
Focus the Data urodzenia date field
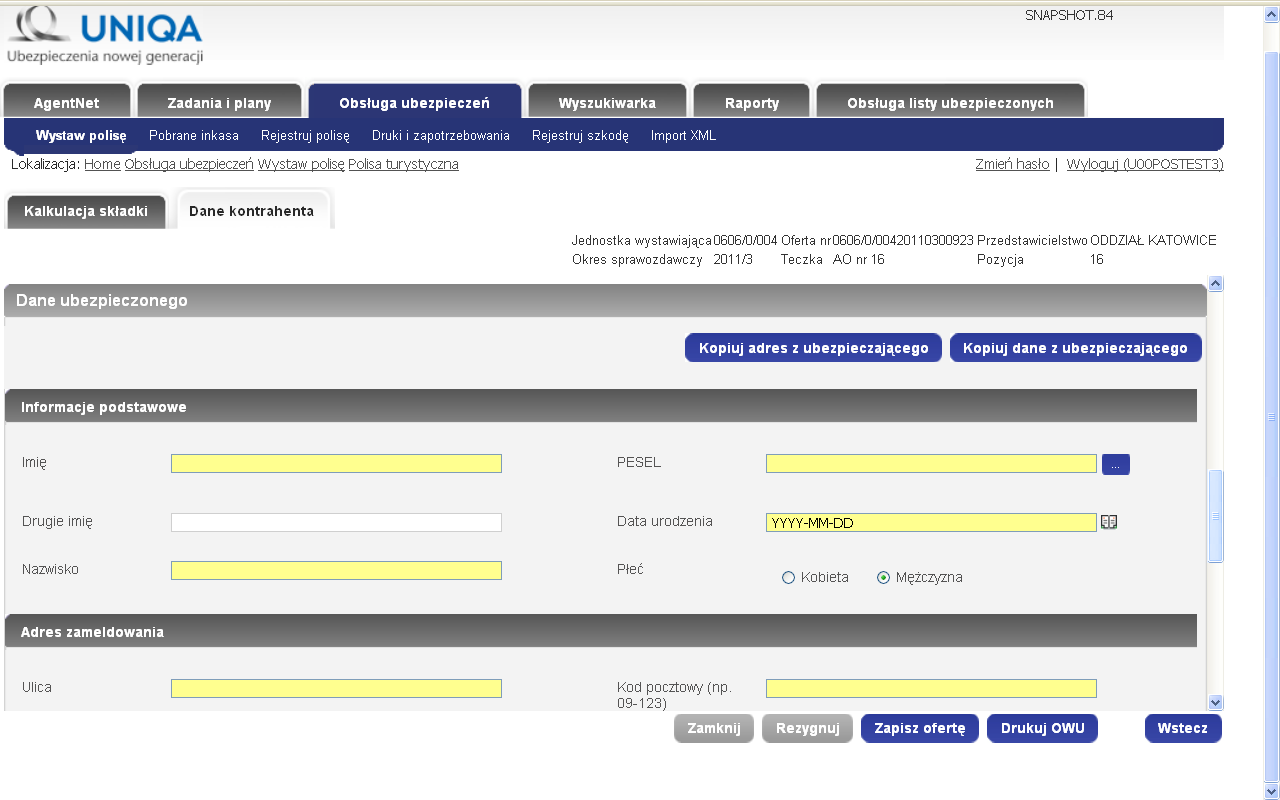click(x=931, y=522)
